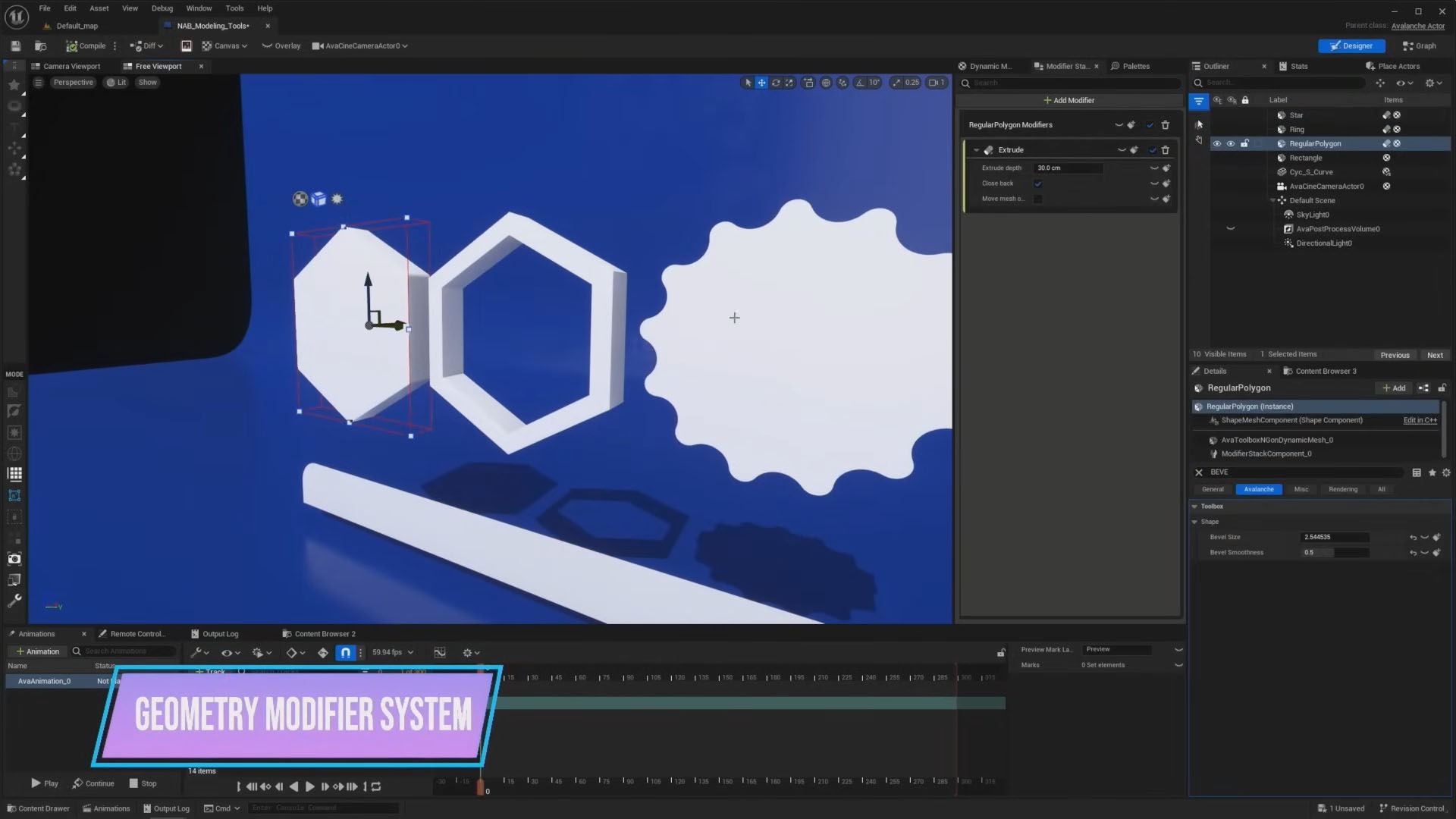Open the Content Drawer from the status bar
The width and height of the screenshot is (1456, 819).
point(39,808)
